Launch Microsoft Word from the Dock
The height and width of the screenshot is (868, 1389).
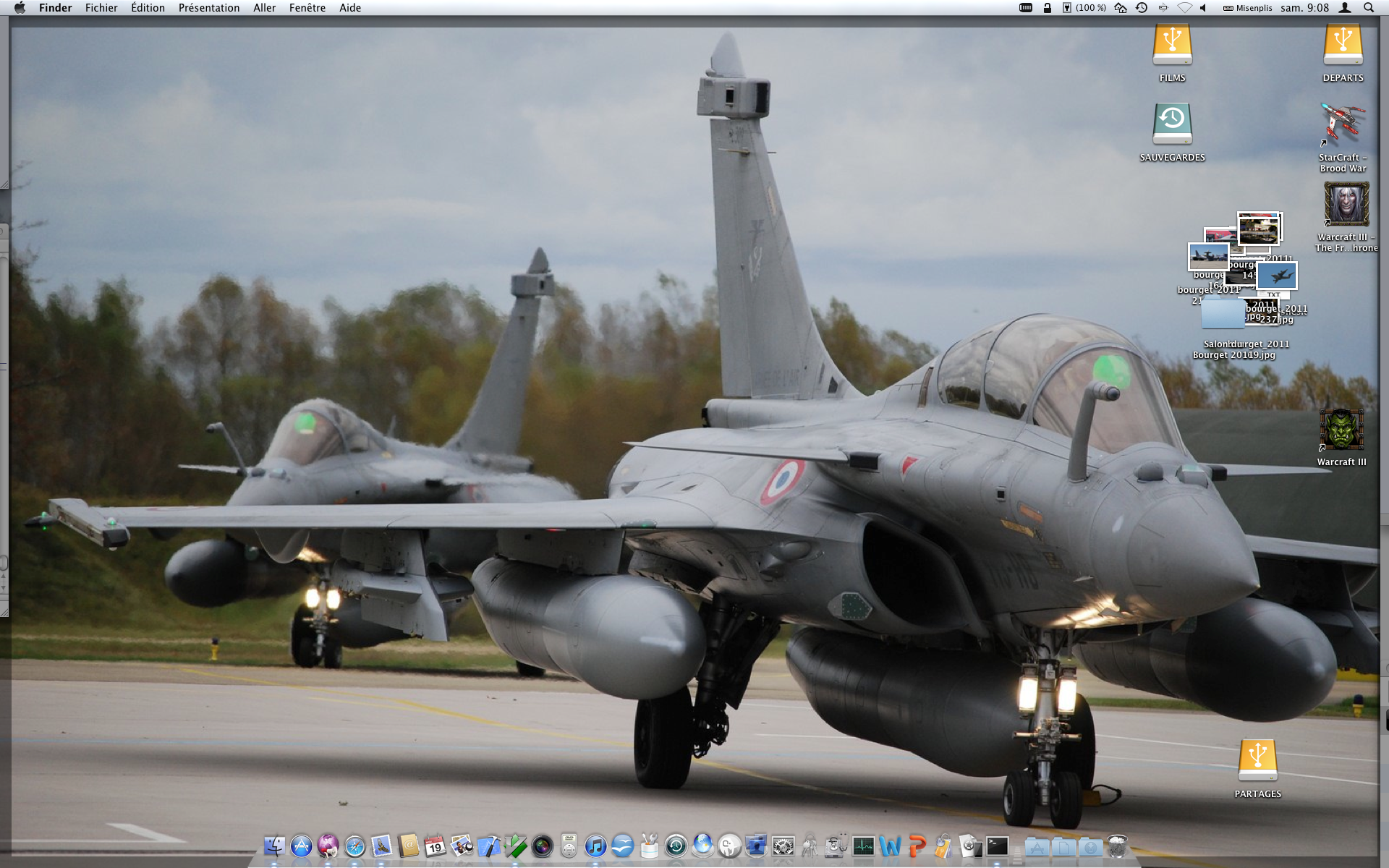click(x=891, y=846)
